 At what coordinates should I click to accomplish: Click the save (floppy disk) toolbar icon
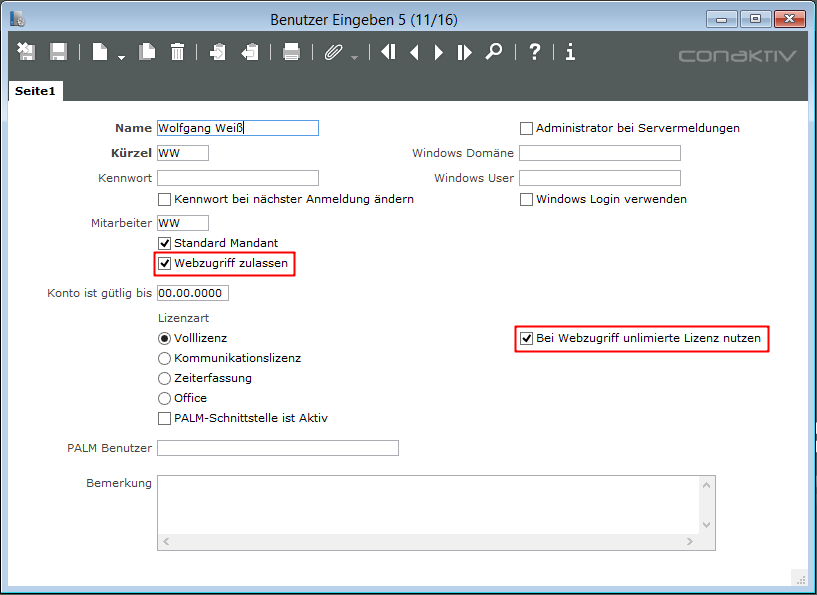click(58, 52)
